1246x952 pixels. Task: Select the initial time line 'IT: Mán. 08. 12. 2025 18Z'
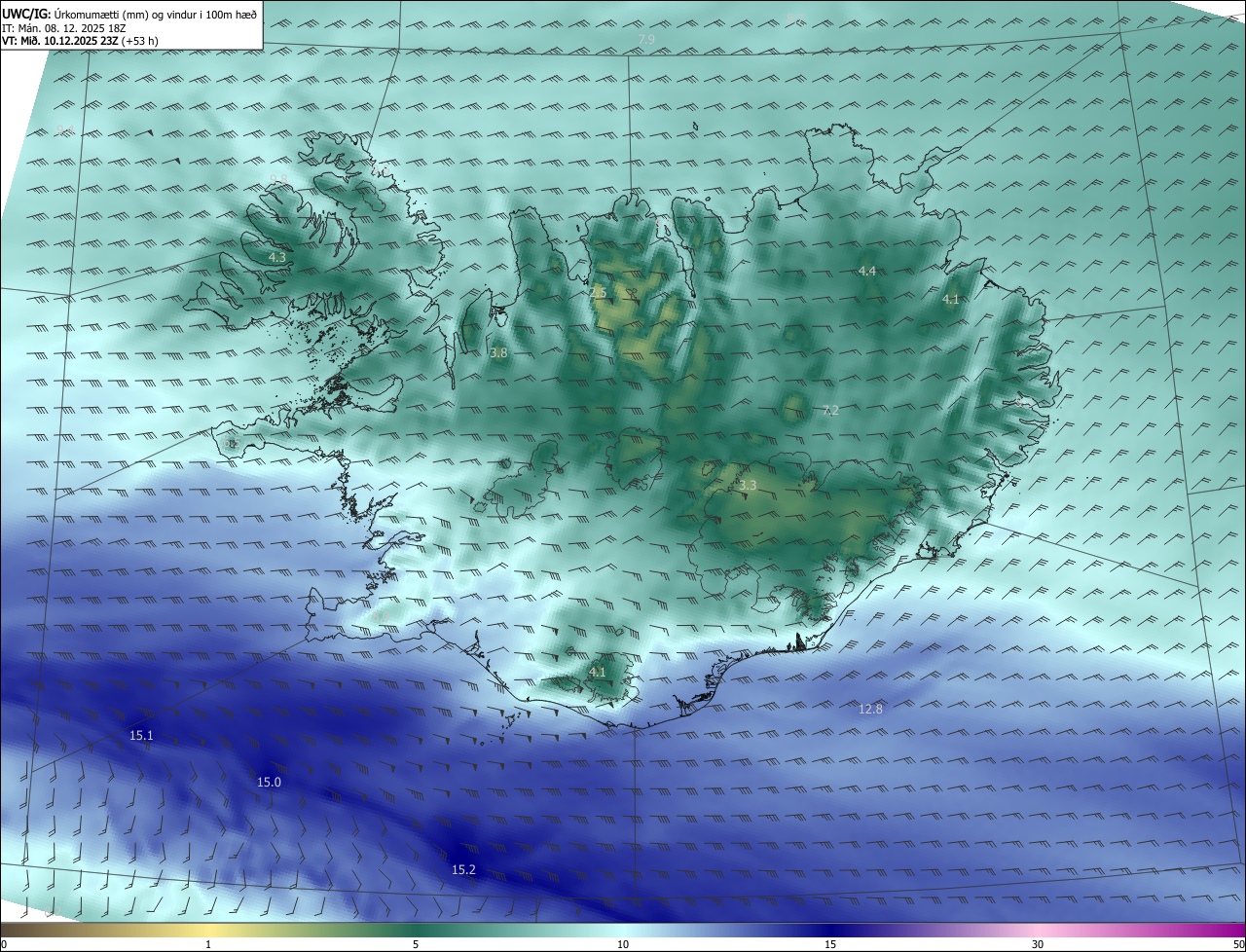[65, 27]
